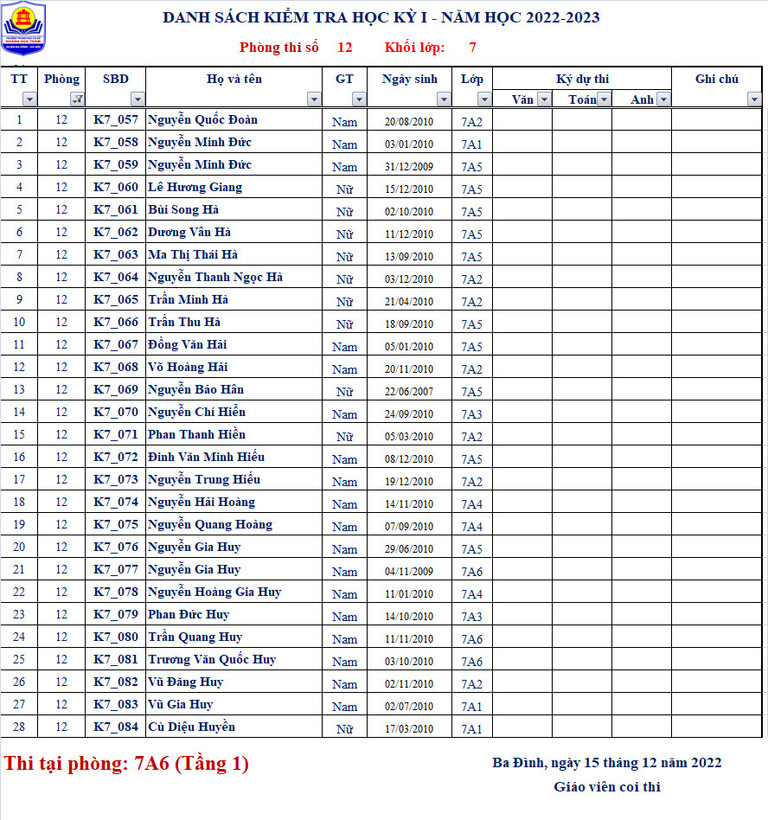This screenshot has width=768, height=820.
Task: Open the Ghi chú filter dropdown
Action: [754, 99]
